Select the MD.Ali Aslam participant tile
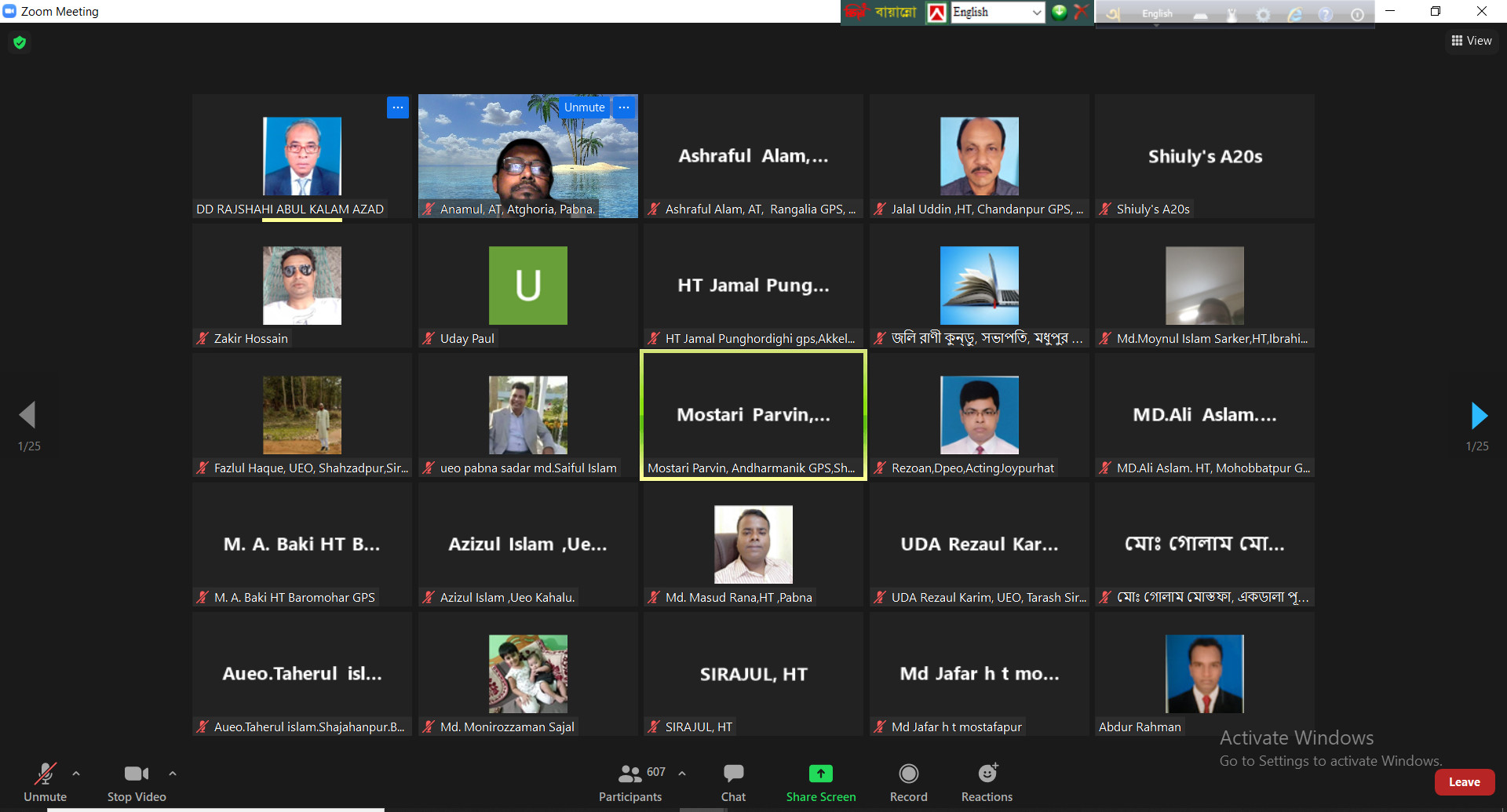Viewport: 1507px width, 812px height. [1205, 415]
